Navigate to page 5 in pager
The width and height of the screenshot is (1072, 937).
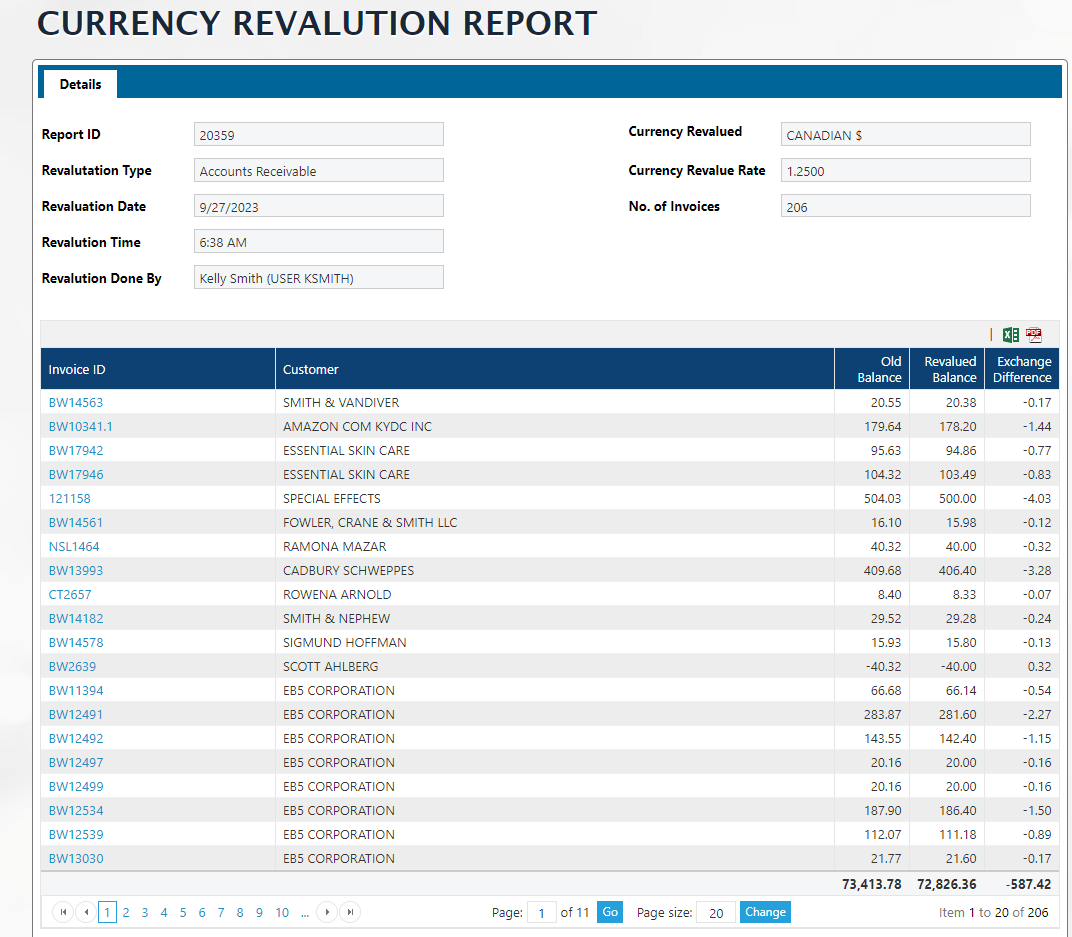point(183,912)
